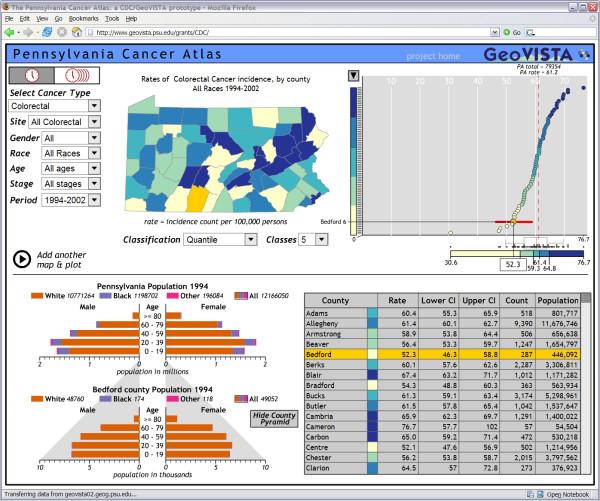Click the Open Notebook link

click(x=568, y=494)
